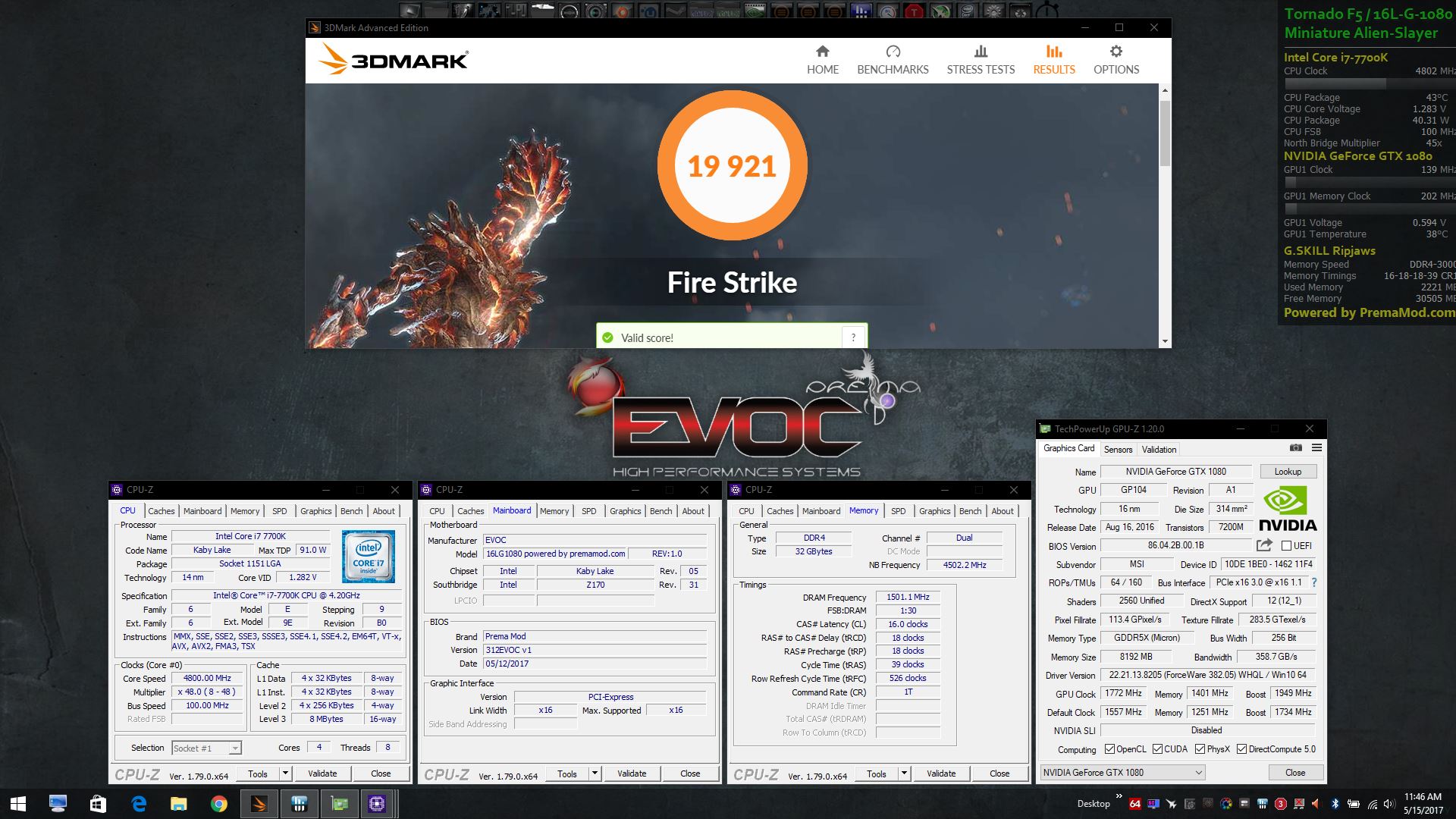Toggle the UEFI checkbox in GPU-Z

[x=1286, y=546]
